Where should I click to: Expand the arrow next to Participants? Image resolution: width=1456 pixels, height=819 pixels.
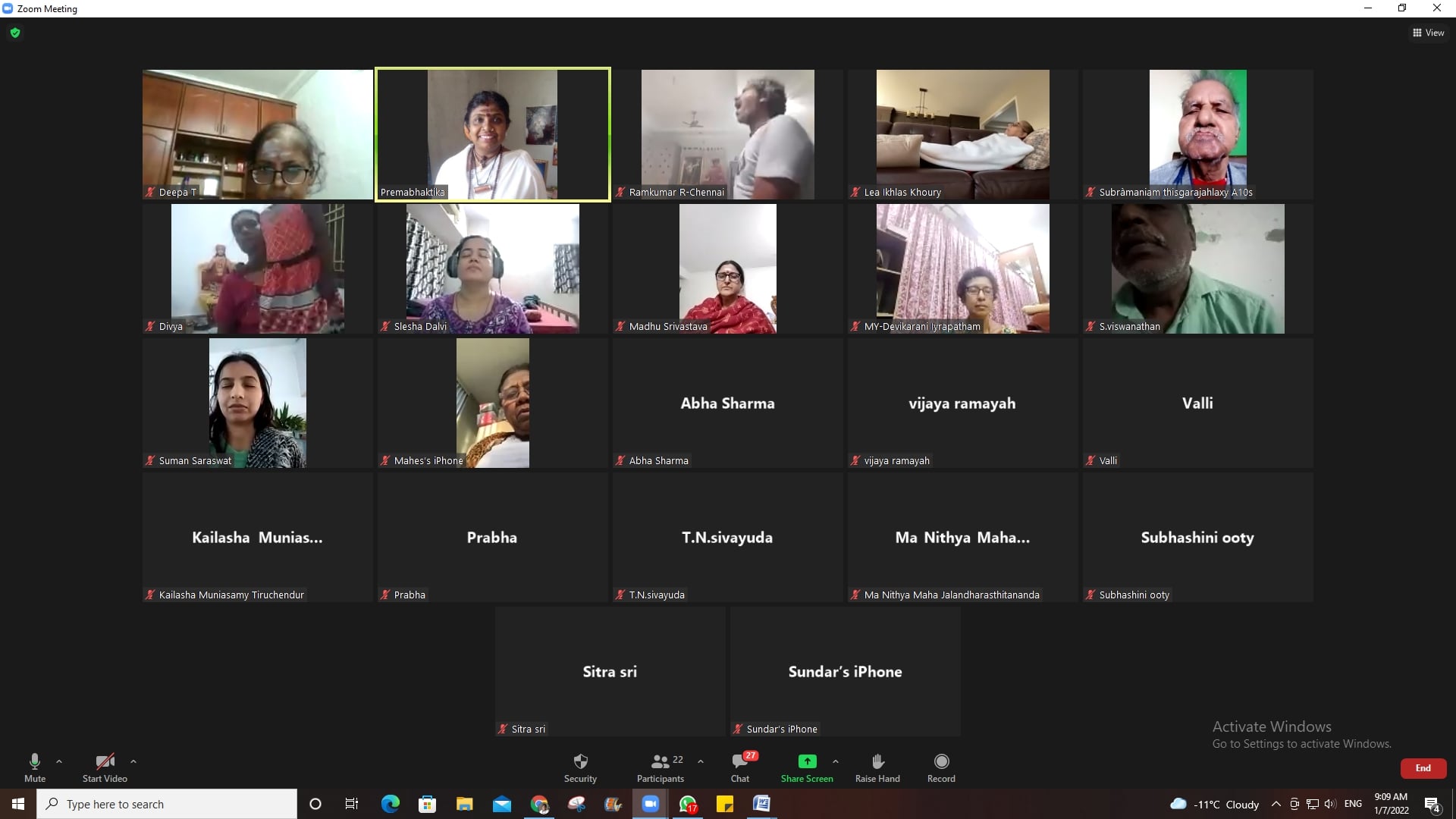[x=701, y=761]
